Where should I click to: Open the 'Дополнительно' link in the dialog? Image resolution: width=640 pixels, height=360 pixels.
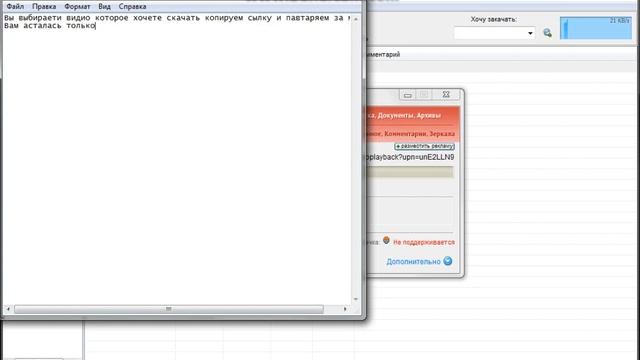click(413, 261)
